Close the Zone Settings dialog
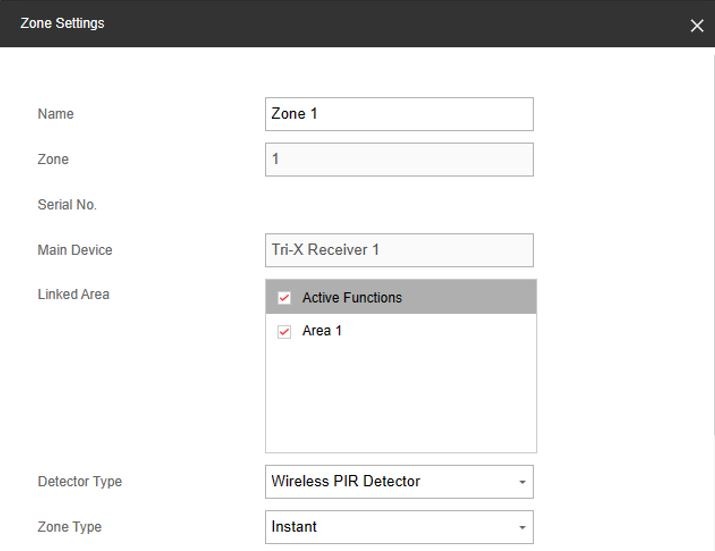The width and height of the screenshot is (715, 551). pyautogui.click(x=696, y=25)
